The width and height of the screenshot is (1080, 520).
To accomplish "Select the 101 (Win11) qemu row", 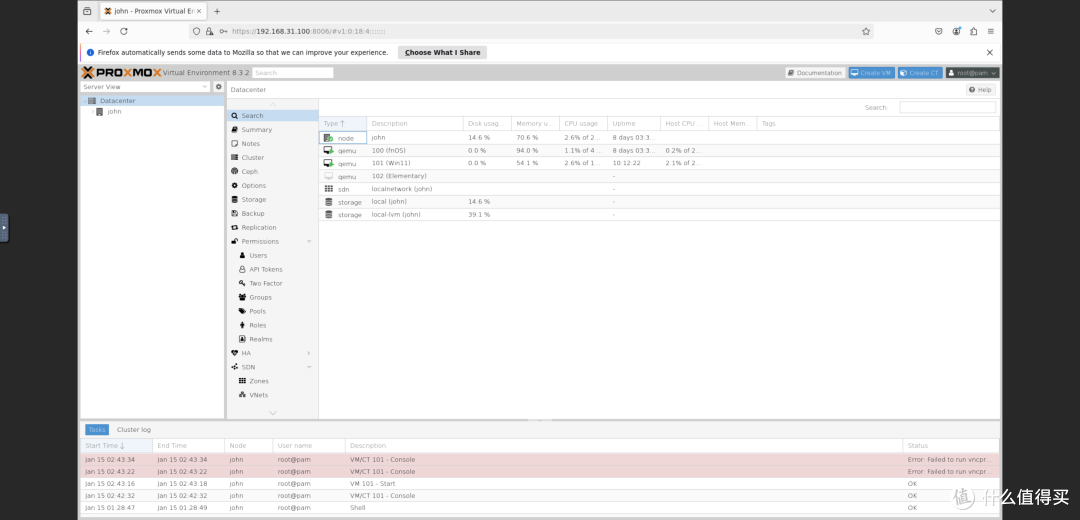I will 659,163.
